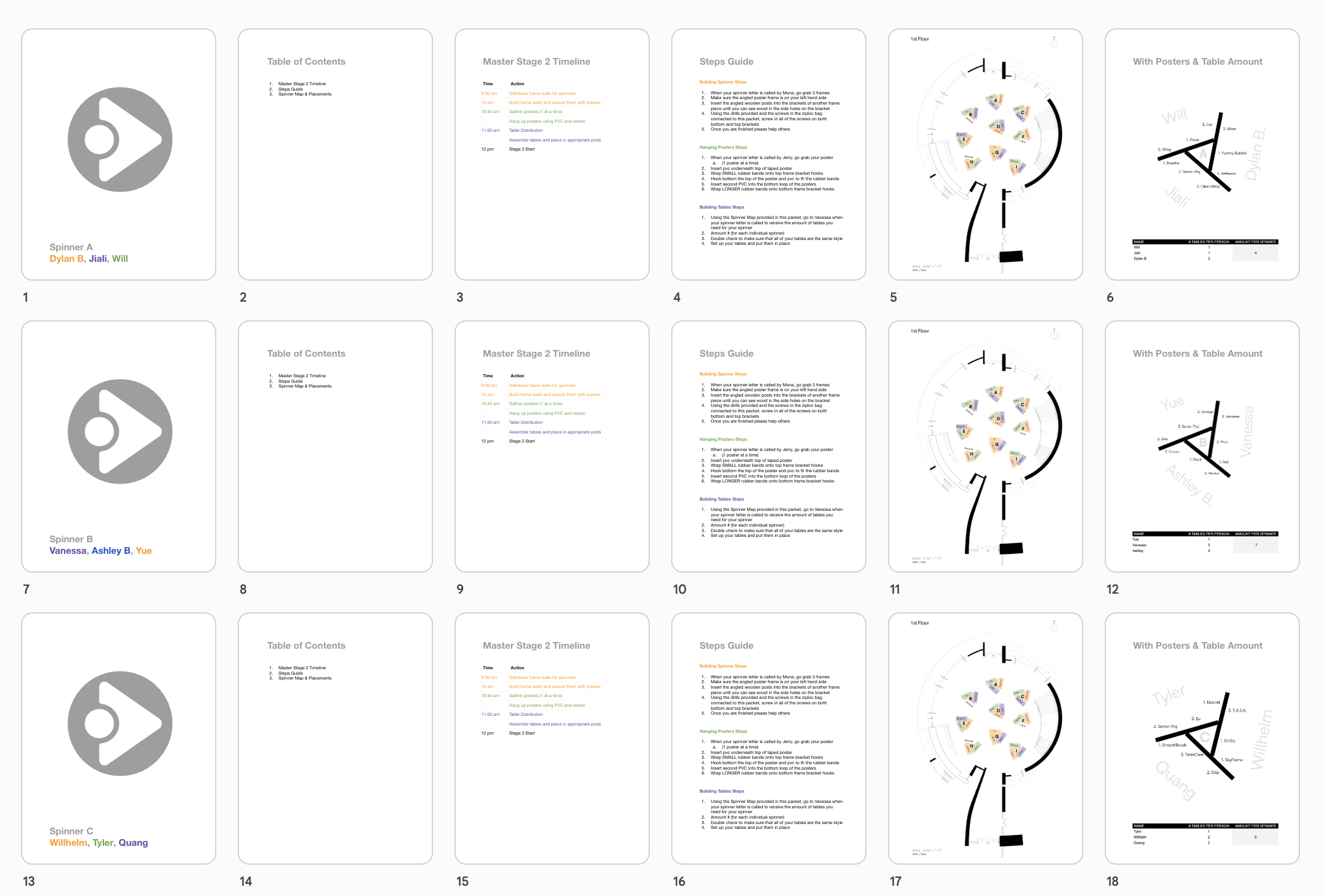Image resolution: width=1324 pixels, height=896 pixels.
Task: Click the page 17 floor map thumbnail
Action: [985, 738]
